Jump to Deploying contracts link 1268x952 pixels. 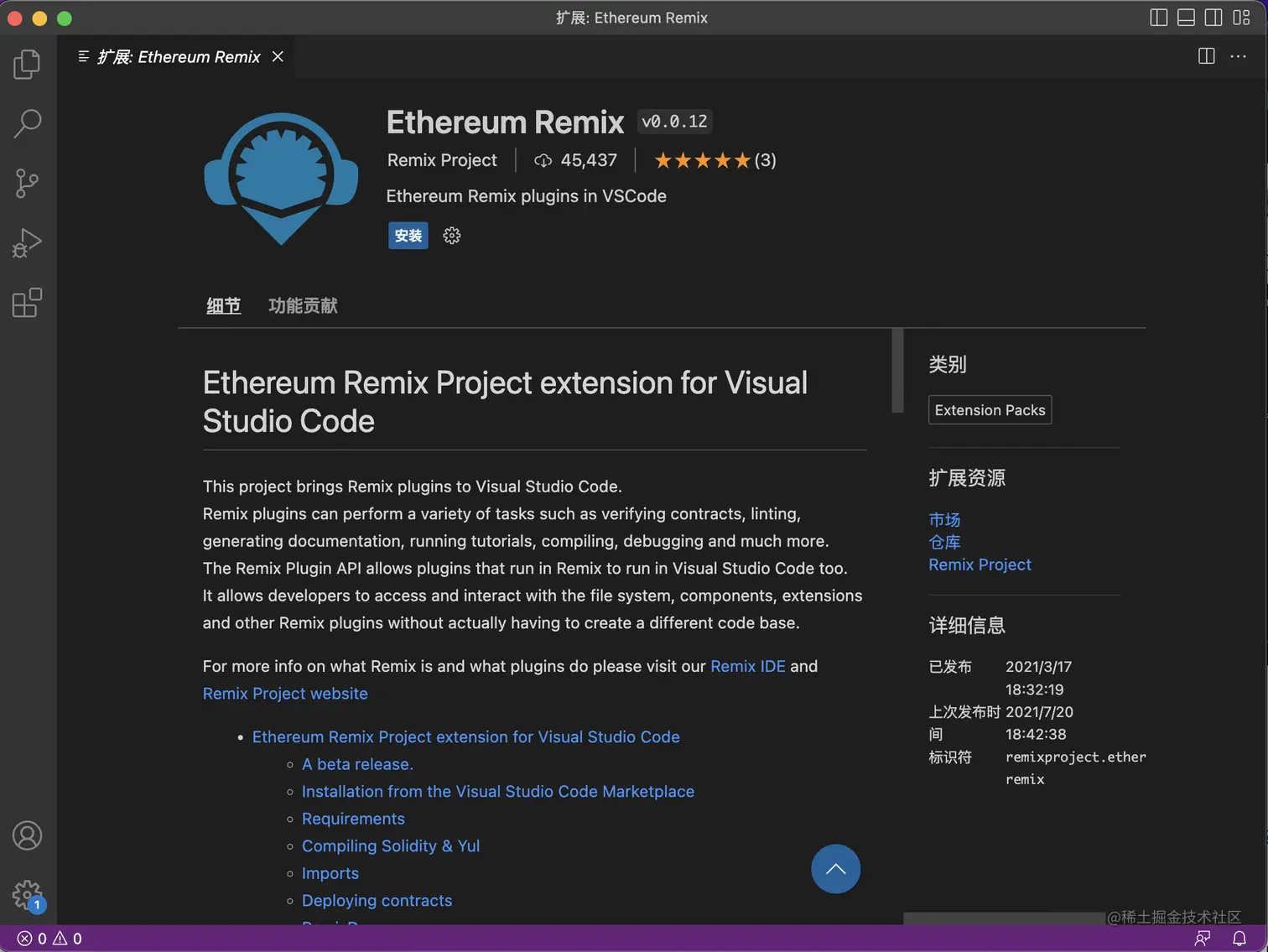point(377,900)
